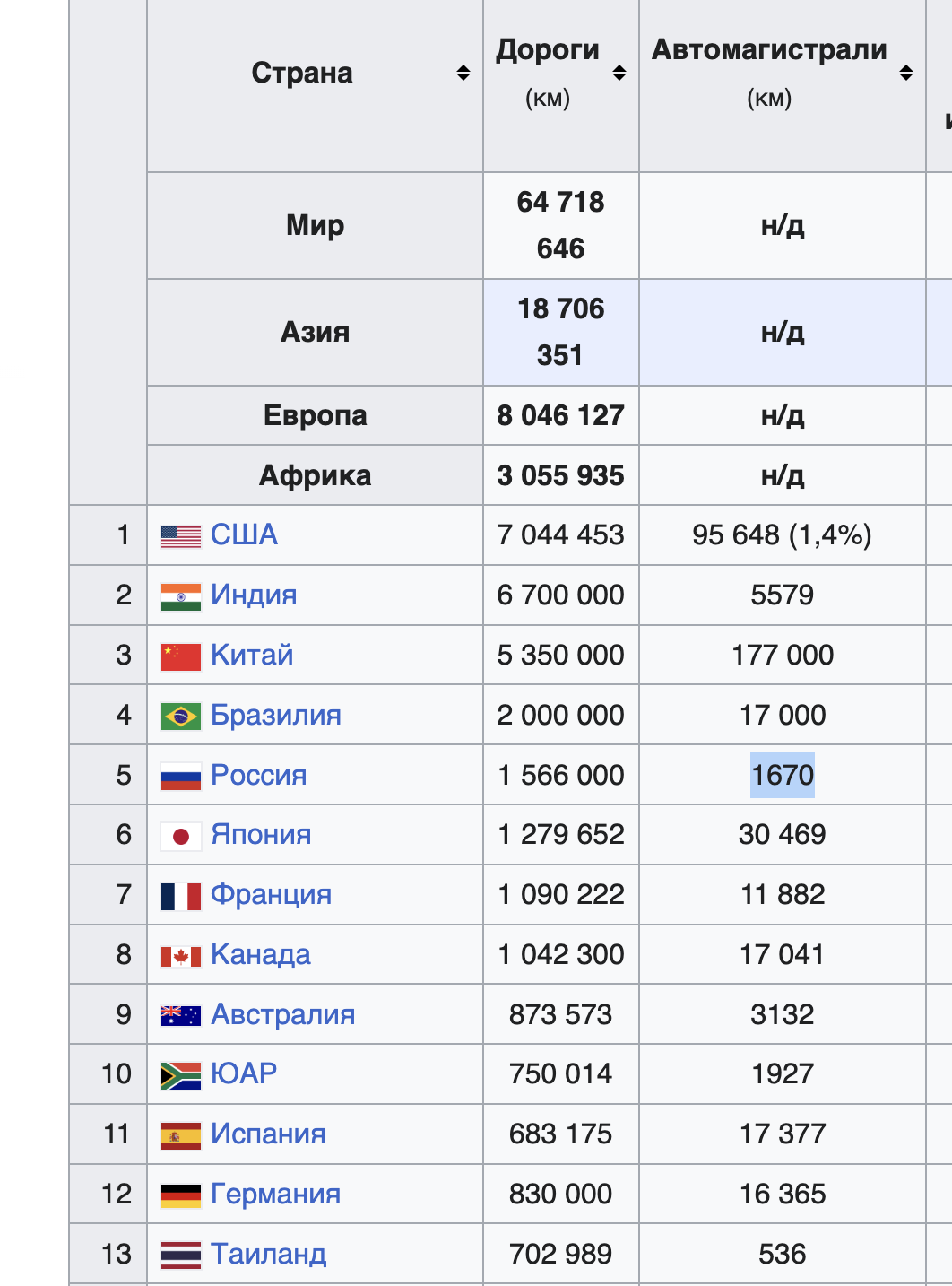Sort table by Страна column arrows
Viewport: 952px width, 1286px height.
point(463,73)
